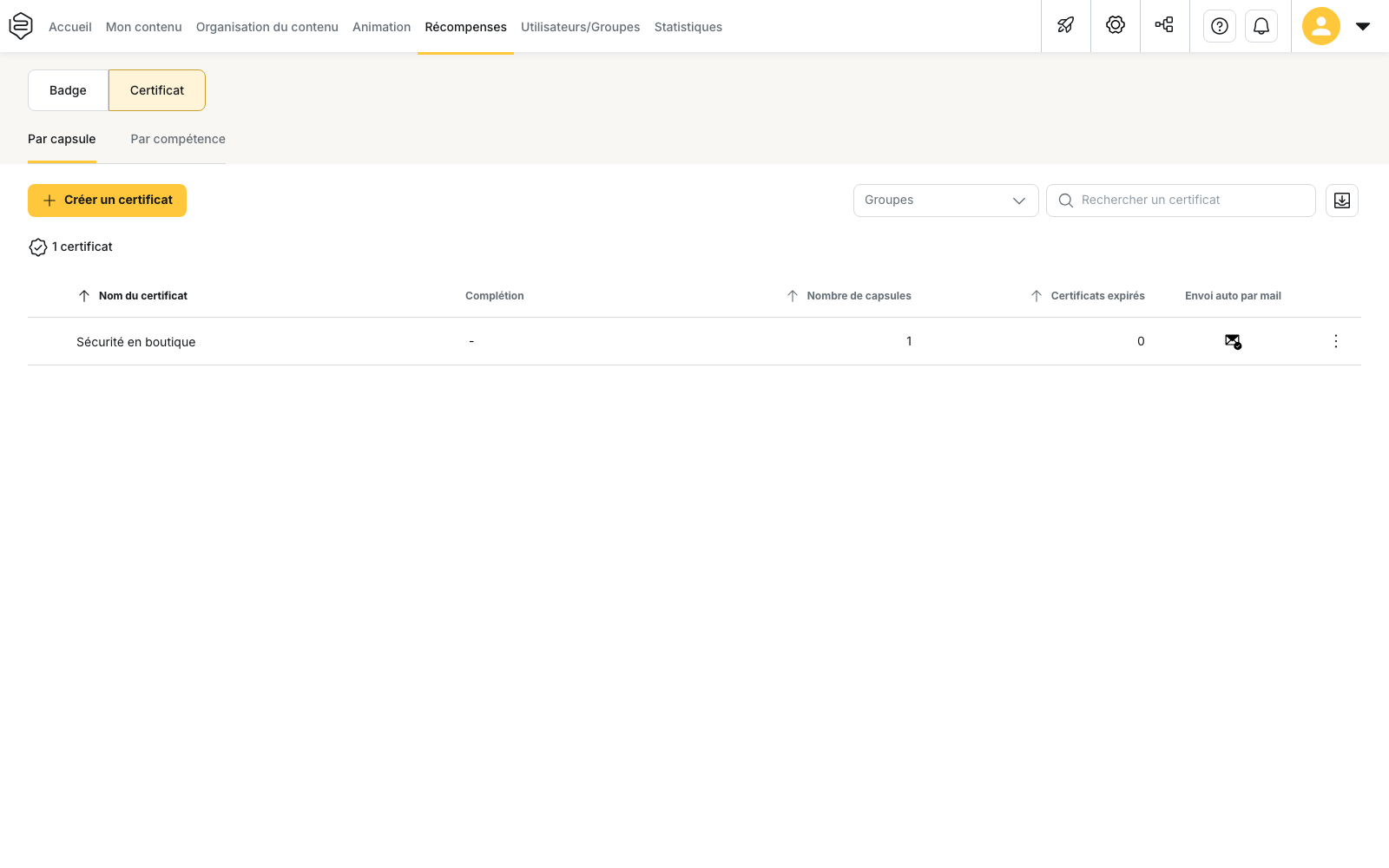Click the Complétion column header
Image resolution: width=1389 pixels, height=868 pixels.
[495, 296]
